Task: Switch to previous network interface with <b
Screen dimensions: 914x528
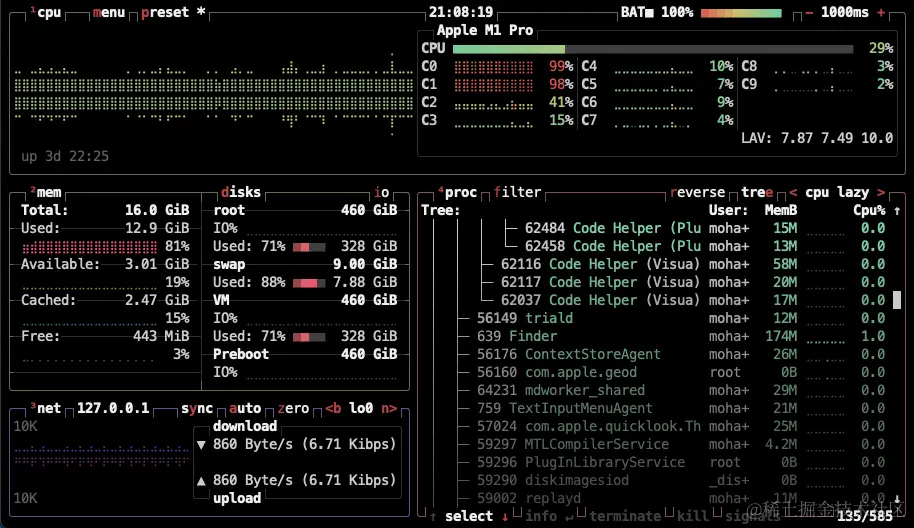Action: [333, 408]
